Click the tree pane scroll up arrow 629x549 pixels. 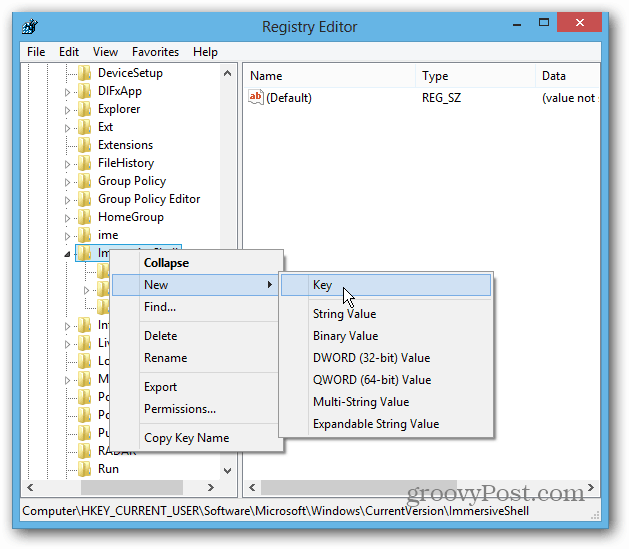coord(227,73)
